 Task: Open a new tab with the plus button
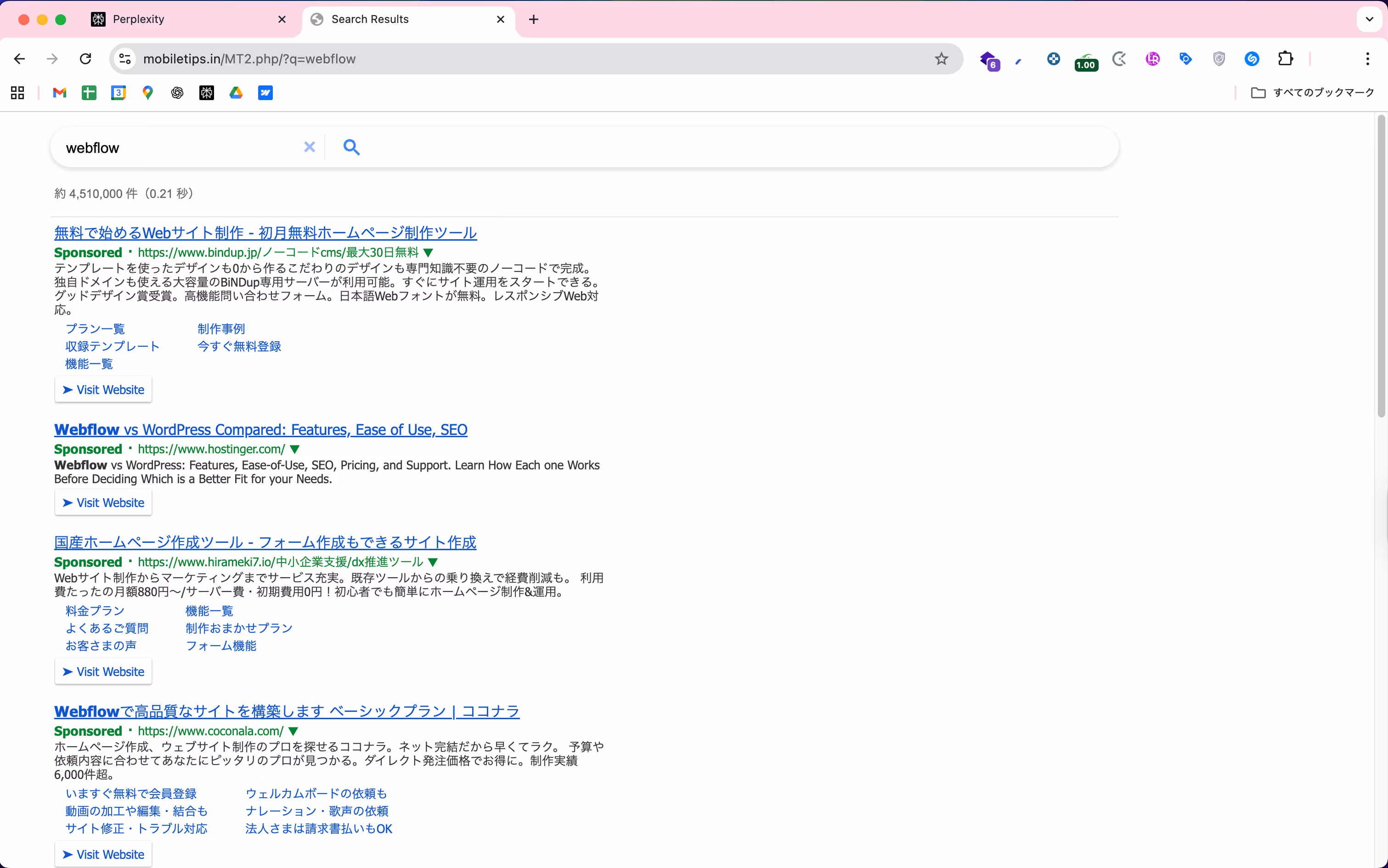click(534, 19)
